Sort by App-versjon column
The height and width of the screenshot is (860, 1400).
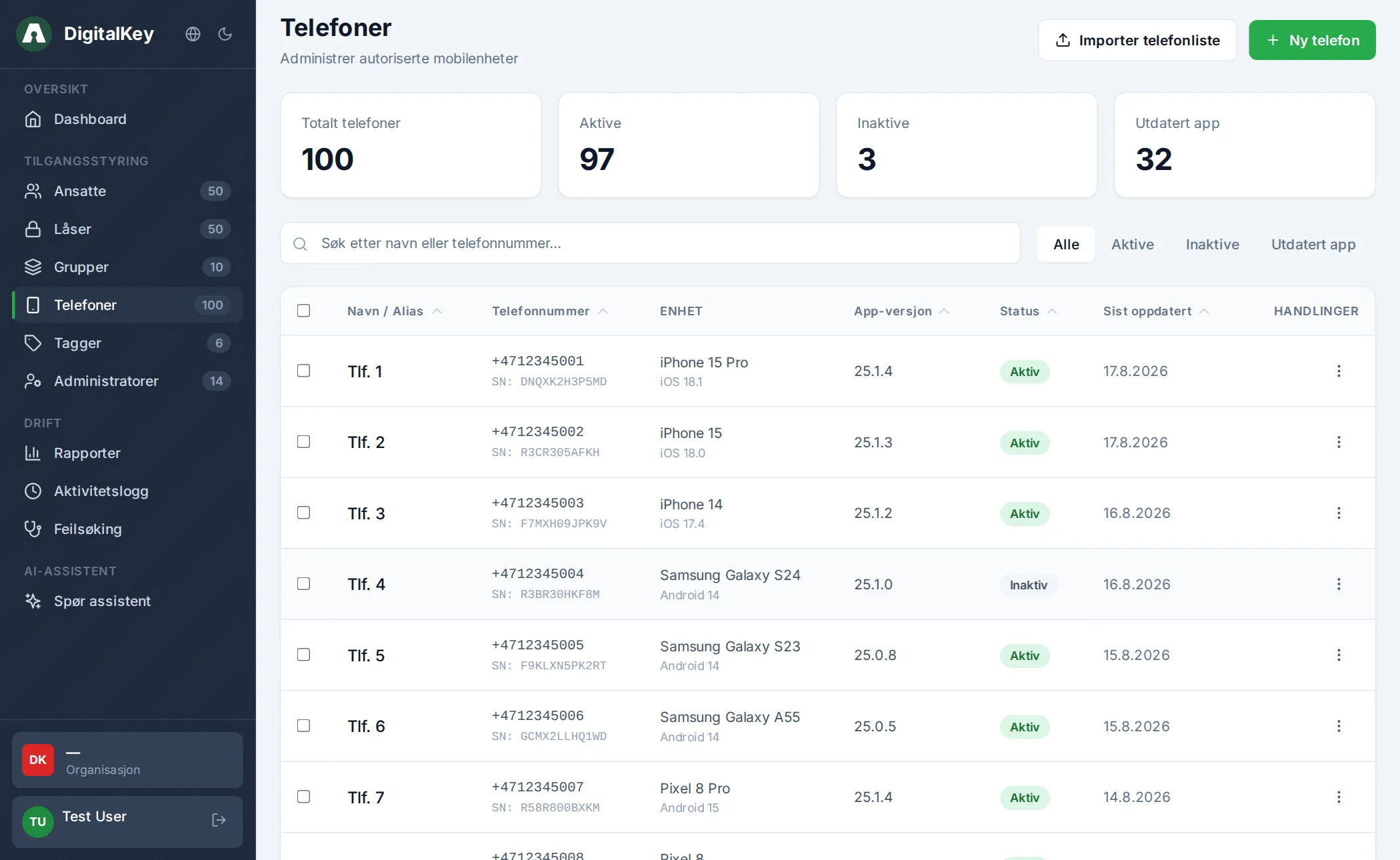click(x=901, y=311)
